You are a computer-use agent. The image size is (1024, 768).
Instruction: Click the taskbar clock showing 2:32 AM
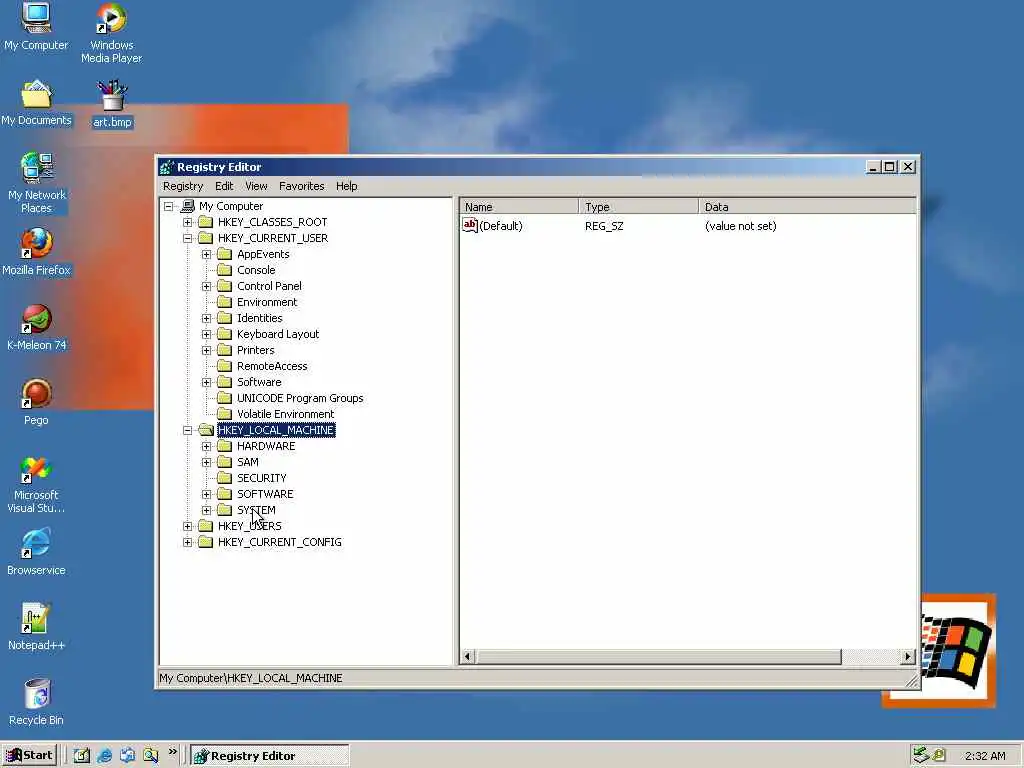point(985,756)
